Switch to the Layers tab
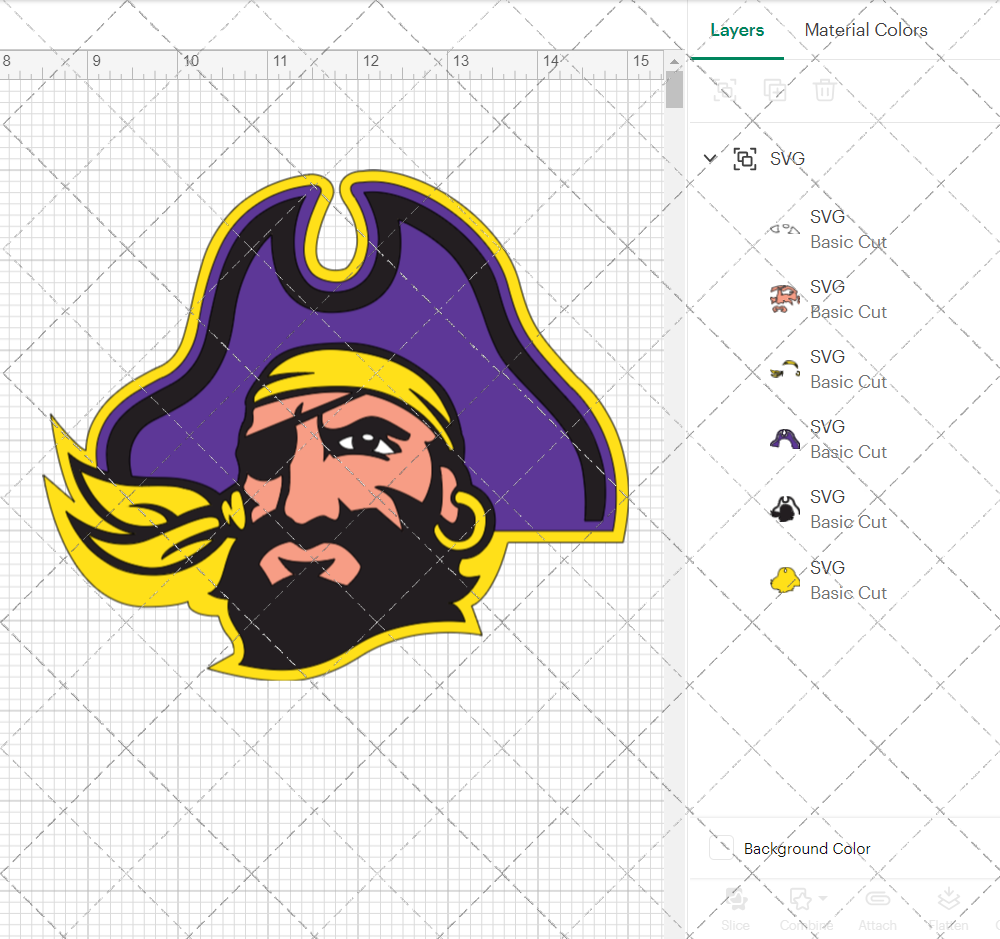Screen dimensions: 1000x939 point(737,30)
